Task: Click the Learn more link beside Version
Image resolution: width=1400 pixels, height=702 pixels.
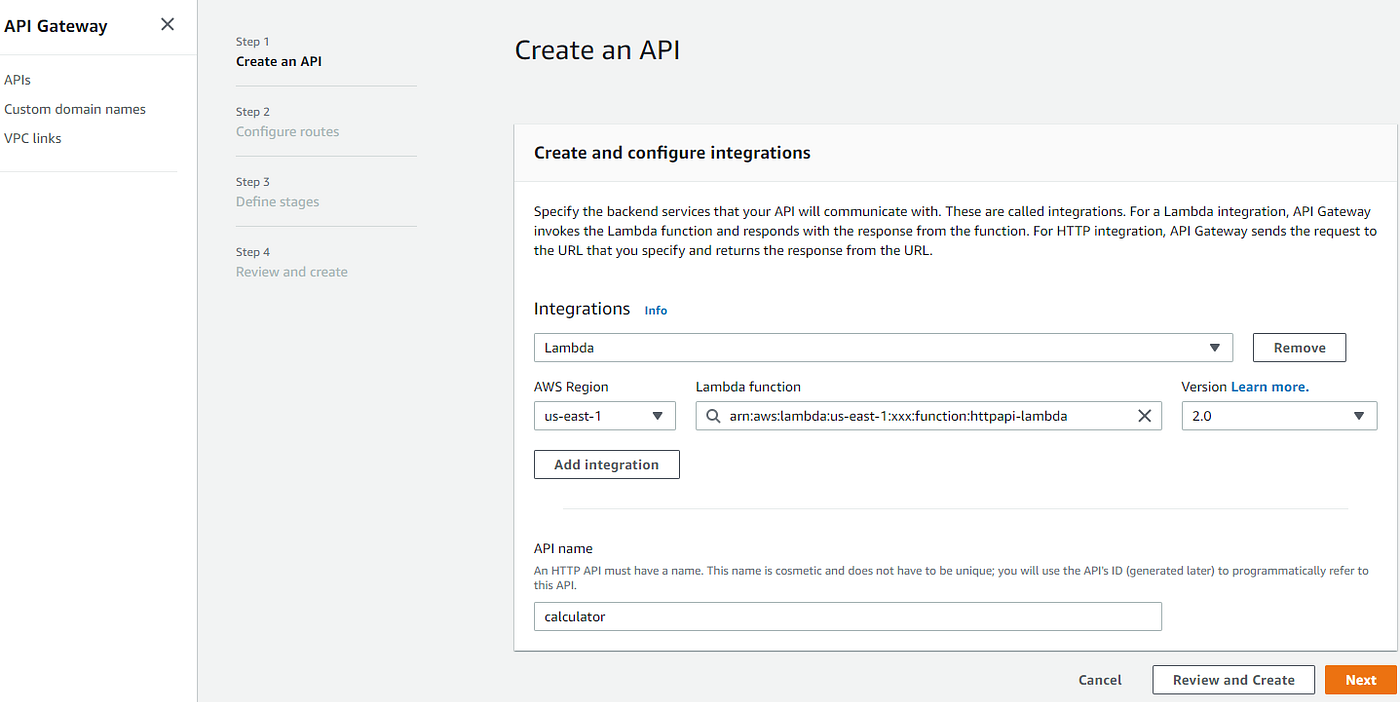Action: [x=1269, y=386]
